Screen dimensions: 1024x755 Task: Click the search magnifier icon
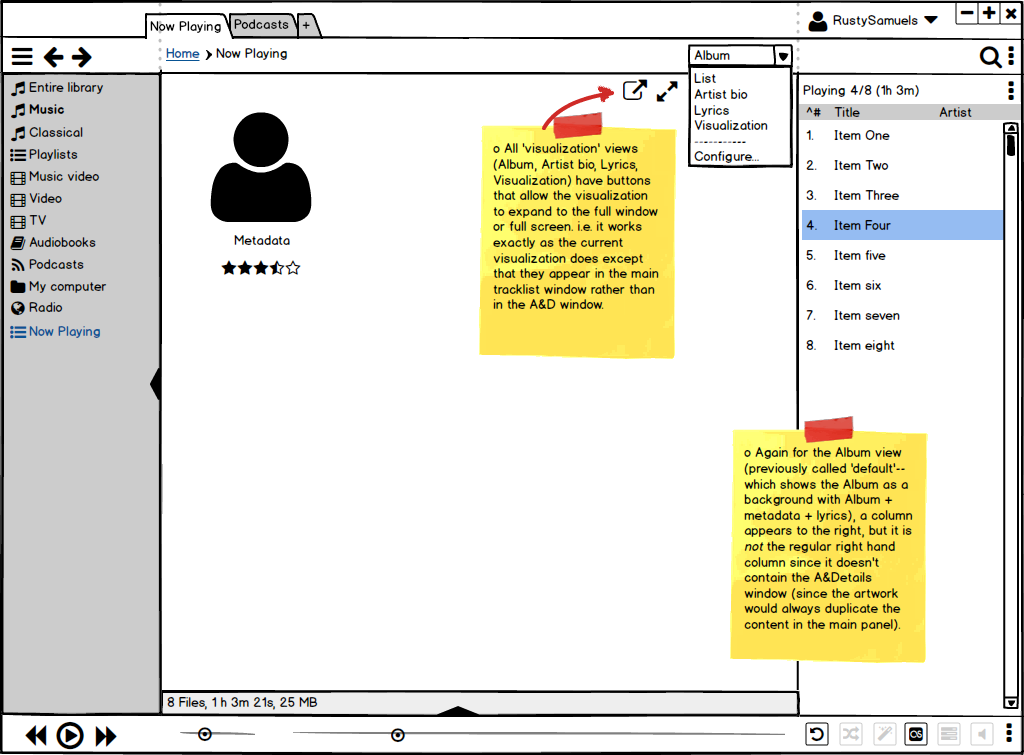coord(989,57)
